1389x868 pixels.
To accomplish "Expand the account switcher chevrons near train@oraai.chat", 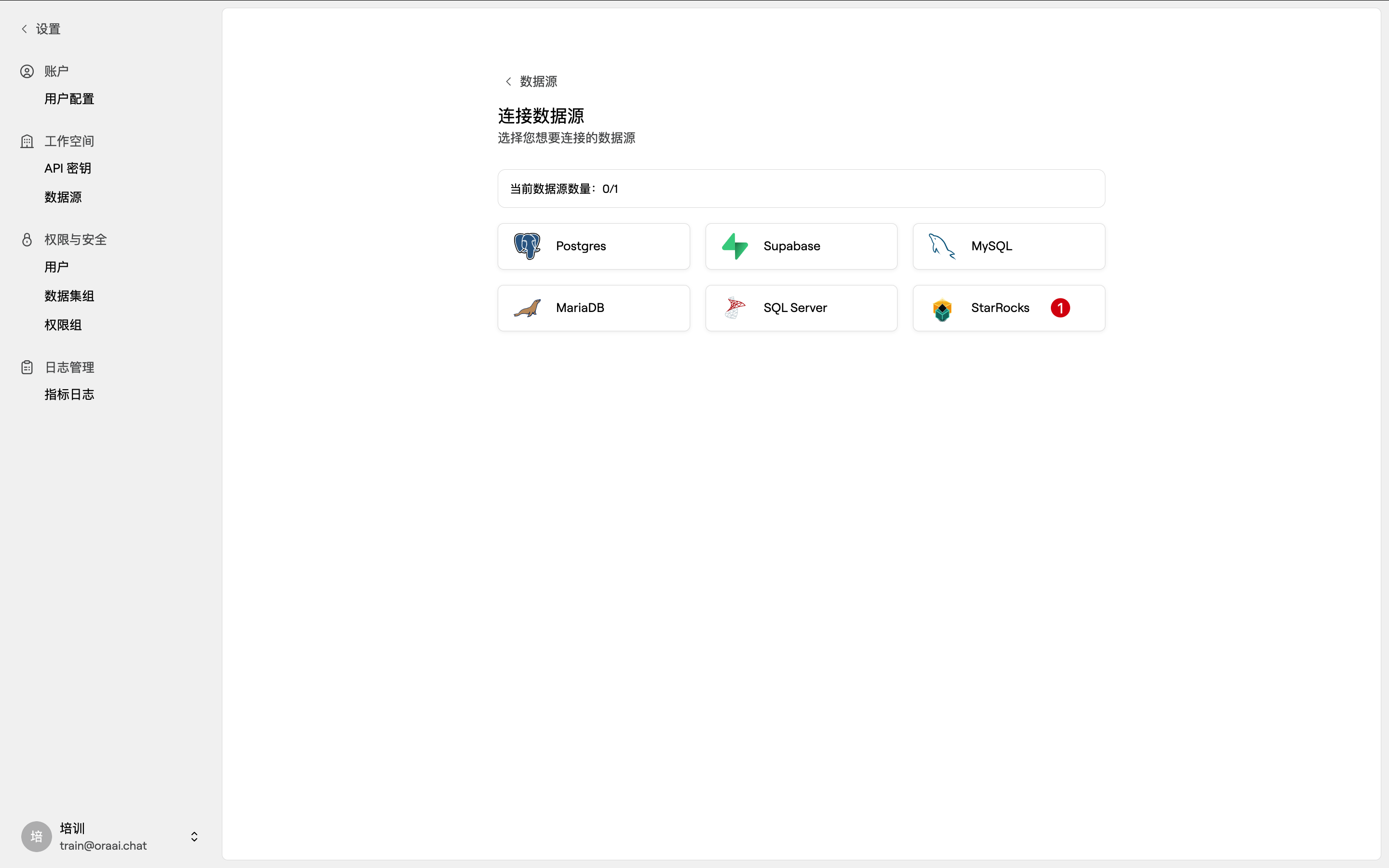I will click(194, 837).
